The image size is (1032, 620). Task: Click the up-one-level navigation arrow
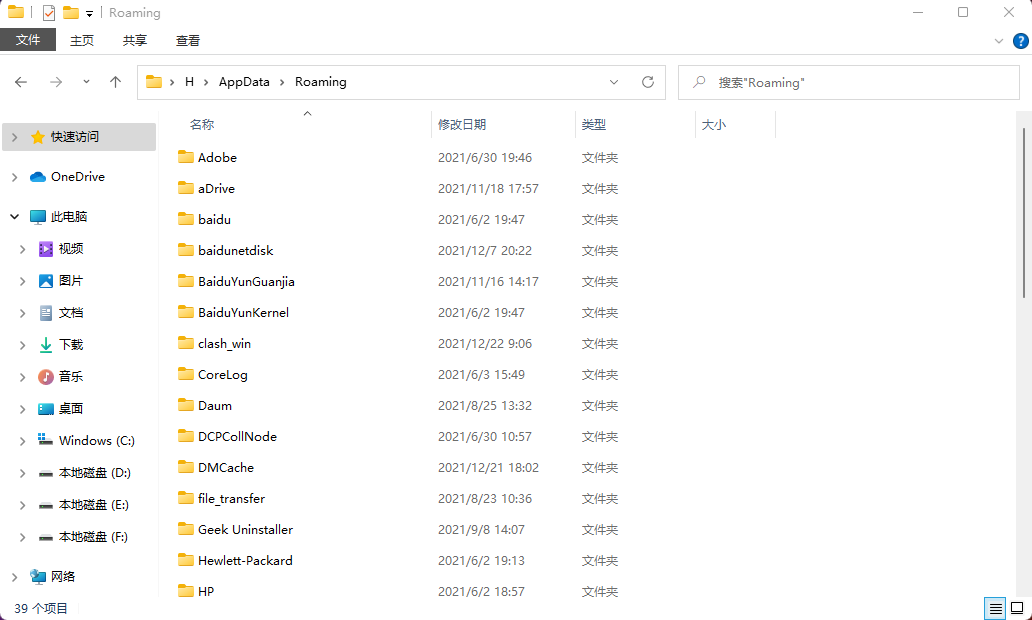click(x=115, y=82)
